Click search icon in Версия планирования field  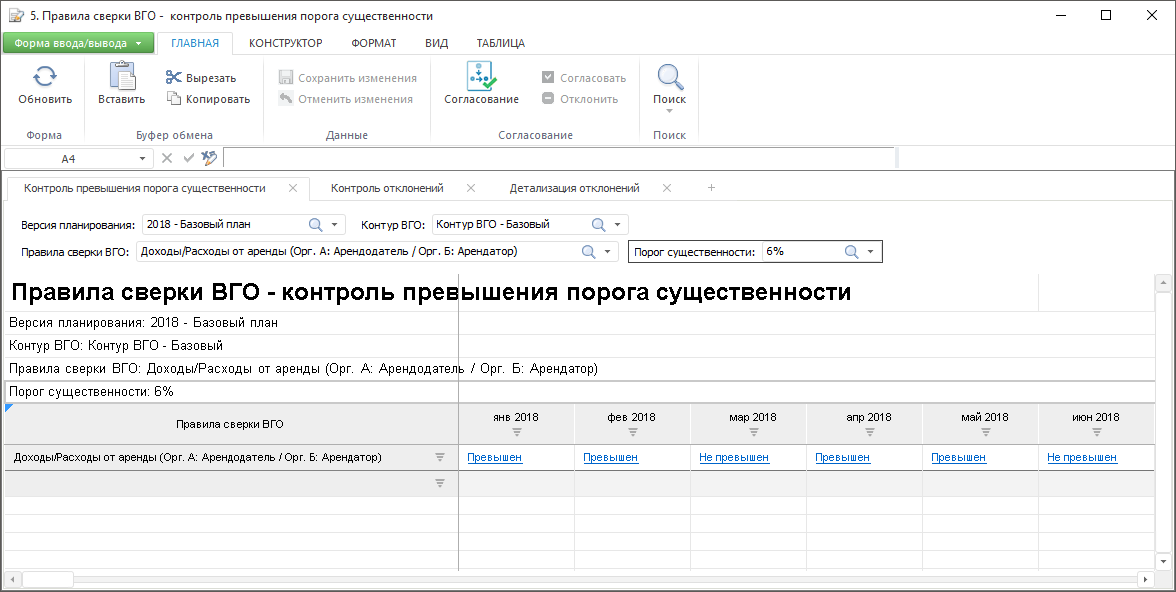315,224
